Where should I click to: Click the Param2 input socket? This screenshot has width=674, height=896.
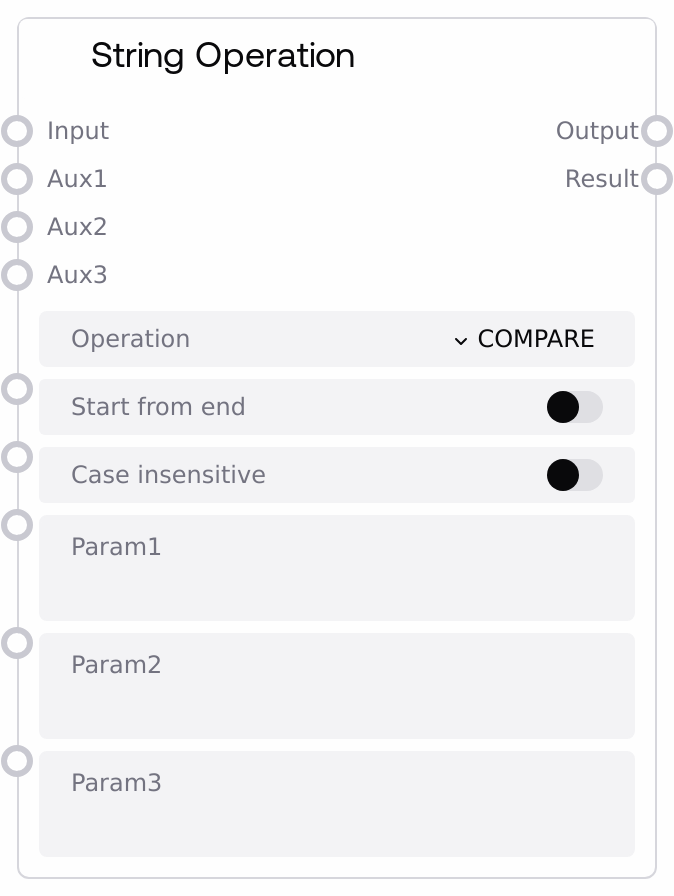click(17, 643)
